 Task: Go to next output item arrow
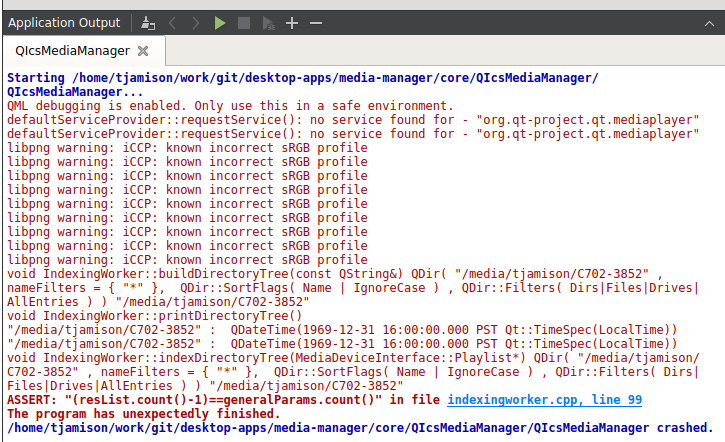(196, 23)
